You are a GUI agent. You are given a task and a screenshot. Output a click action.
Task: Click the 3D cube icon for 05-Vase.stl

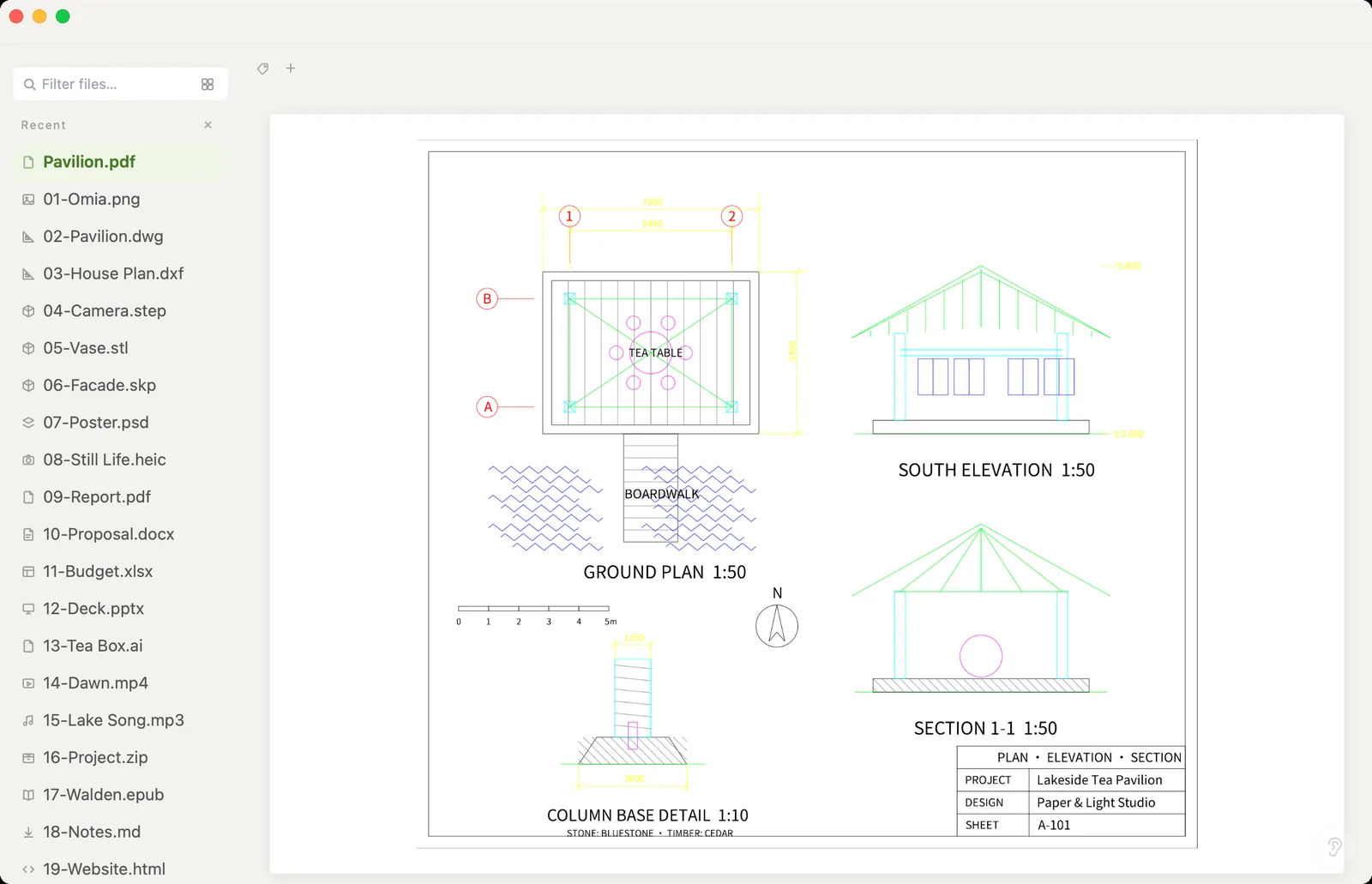pyautogui.click(x=28, y=348)
